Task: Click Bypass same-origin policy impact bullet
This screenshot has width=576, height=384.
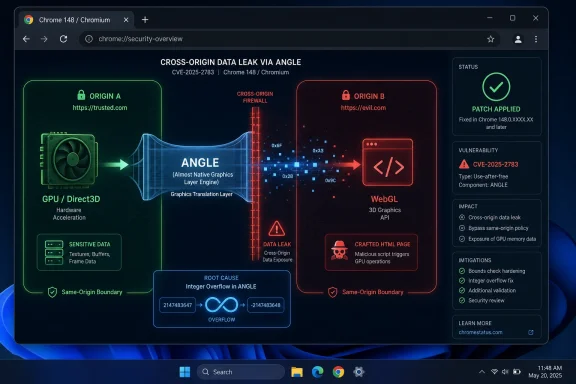Action: 462,228
